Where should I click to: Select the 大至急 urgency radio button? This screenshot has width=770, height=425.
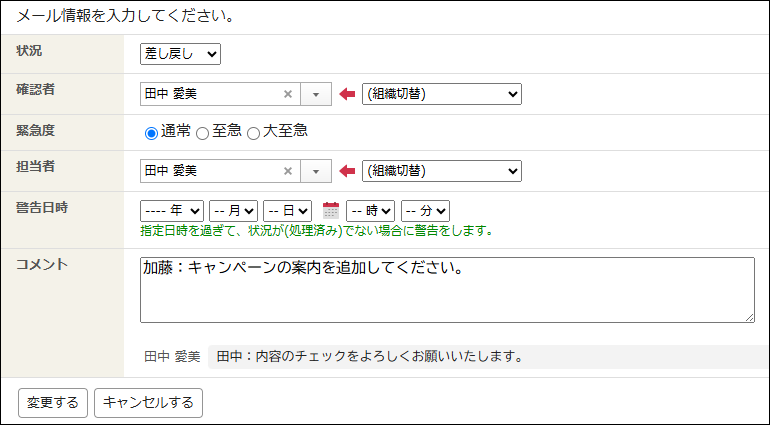(253, 133)
